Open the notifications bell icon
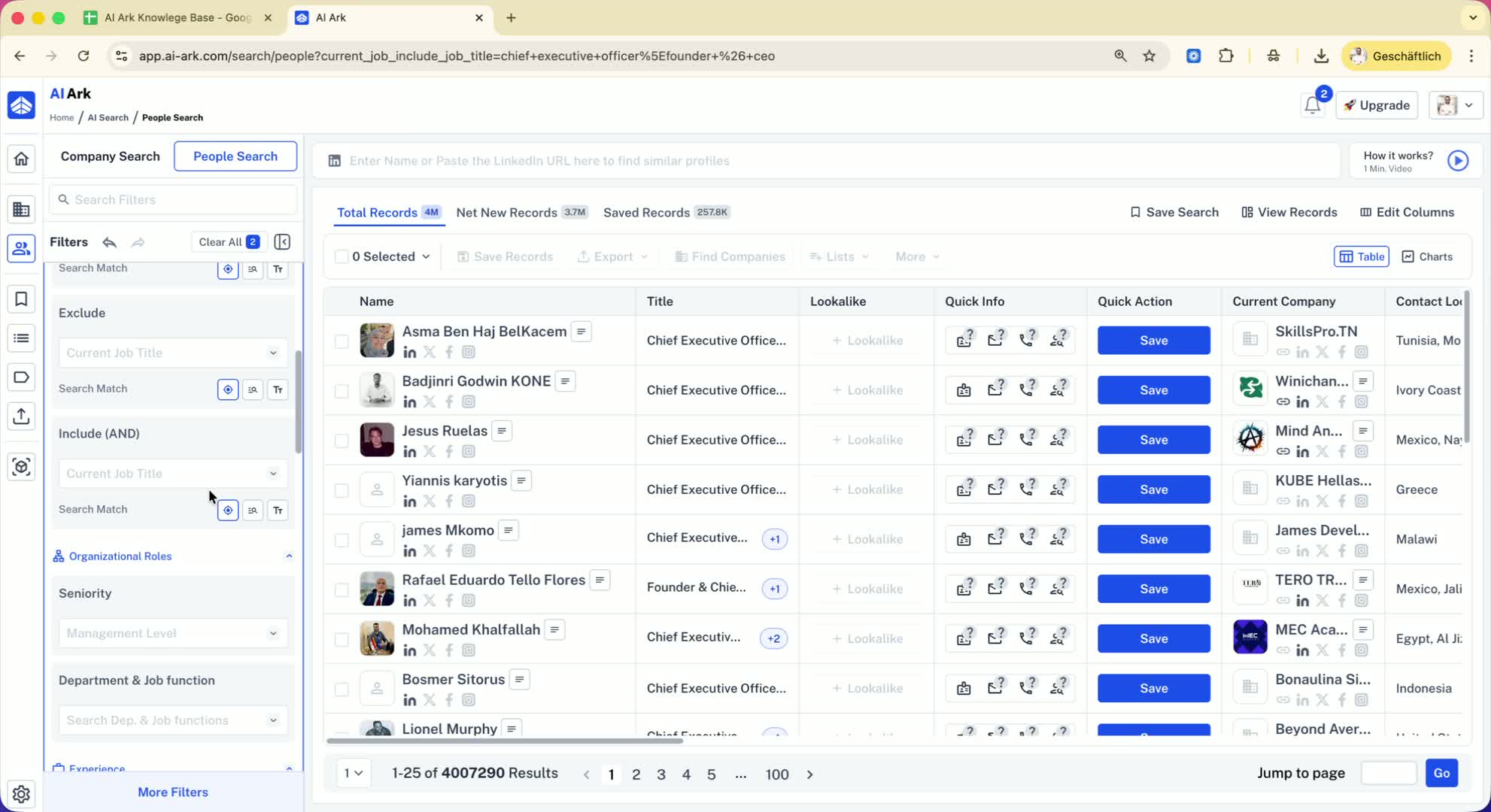The height and width of the screenshot is (812, 1491). coord(1312,106)
